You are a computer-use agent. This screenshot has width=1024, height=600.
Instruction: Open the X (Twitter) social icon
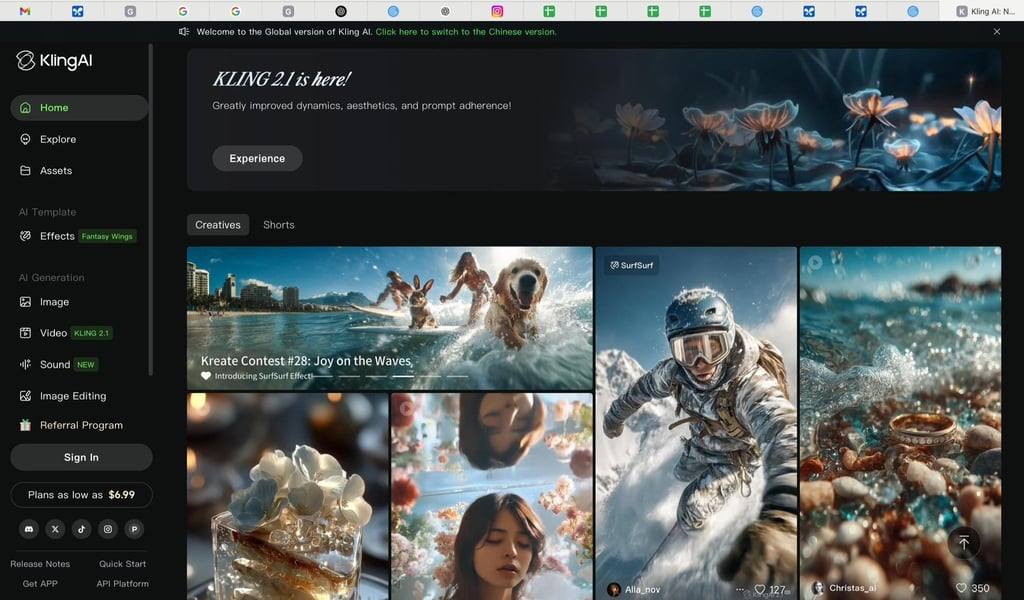55,529
